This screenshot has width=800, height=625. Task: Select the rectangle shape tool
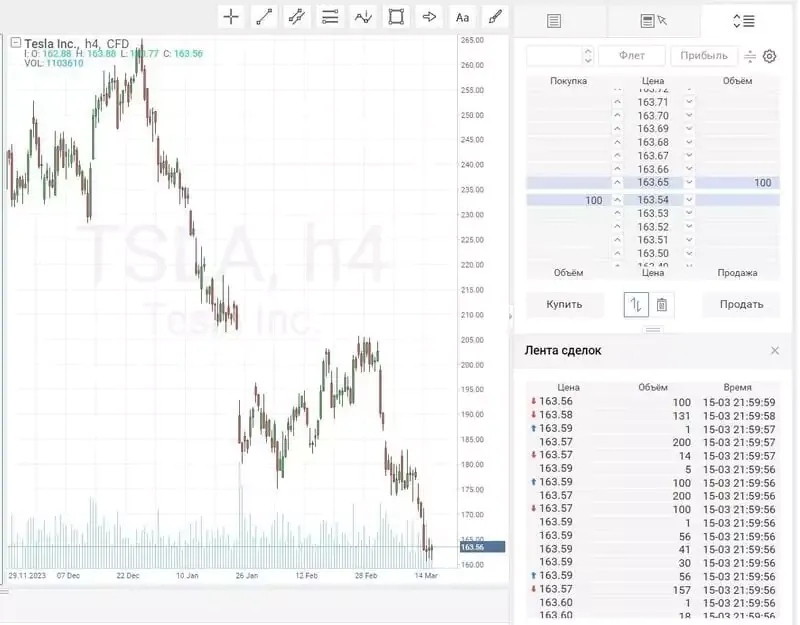(x=396, y=17)
